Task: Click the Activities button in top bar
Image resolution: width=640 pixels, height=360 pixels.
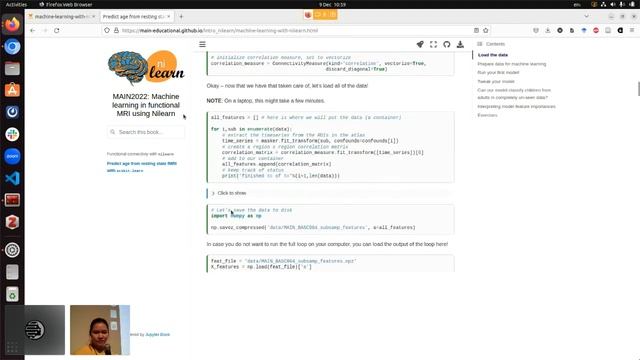Action: pyautogui.click(x=16, y=4)
